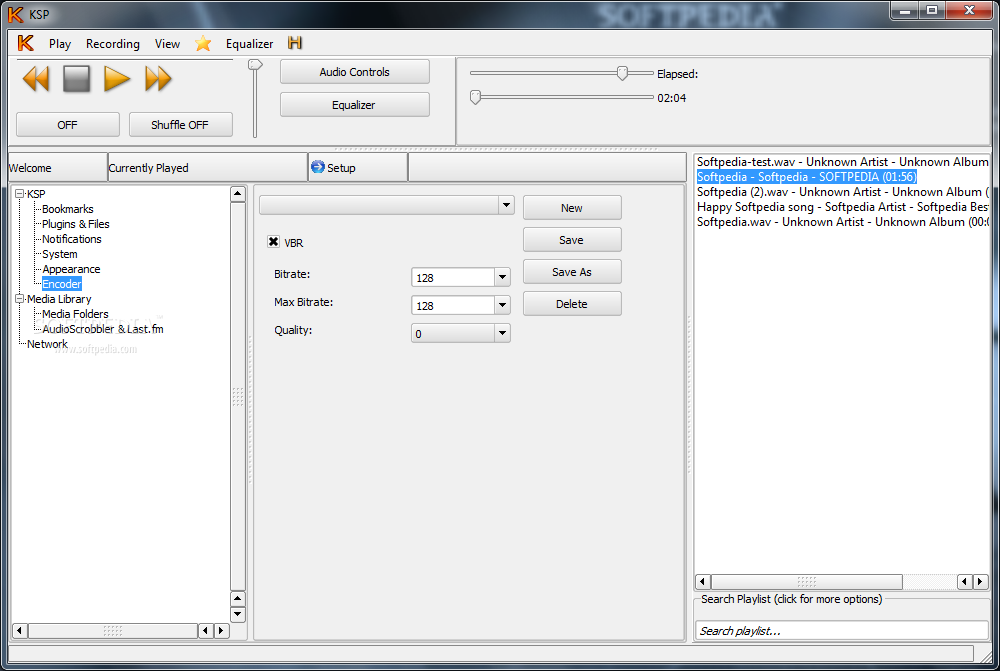Start playback with the orange play arrow

(117, 79)
